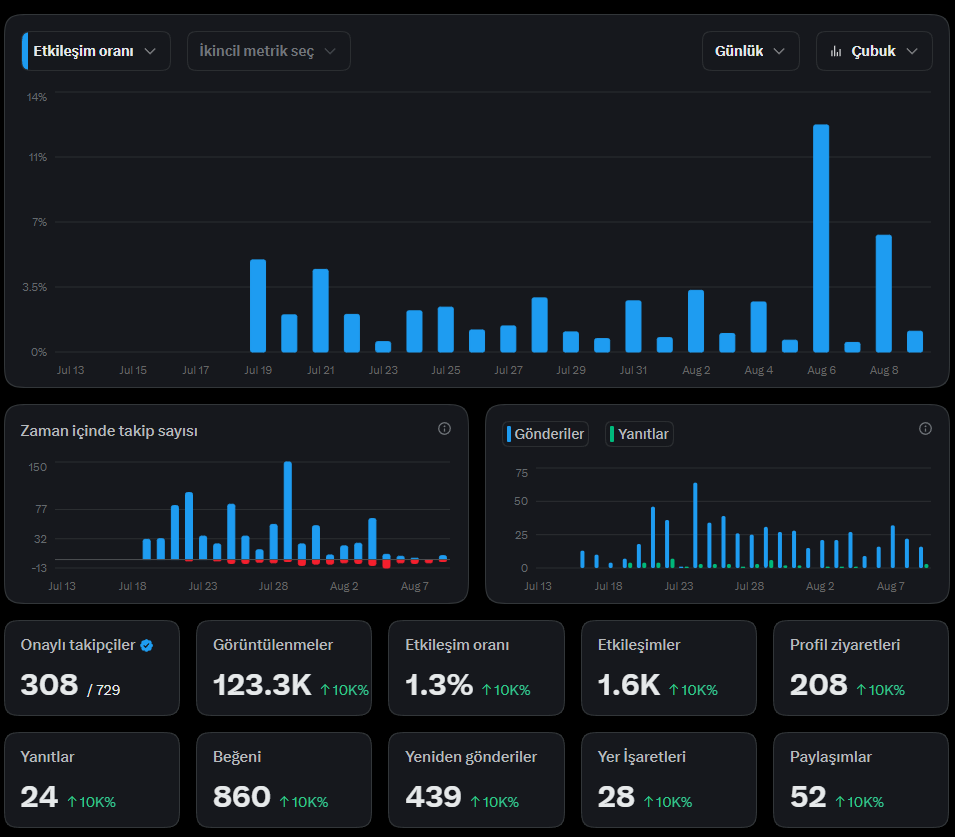
Task: Click the Etkileşim oranı 1.3% summary card
Action: (476, 668)
